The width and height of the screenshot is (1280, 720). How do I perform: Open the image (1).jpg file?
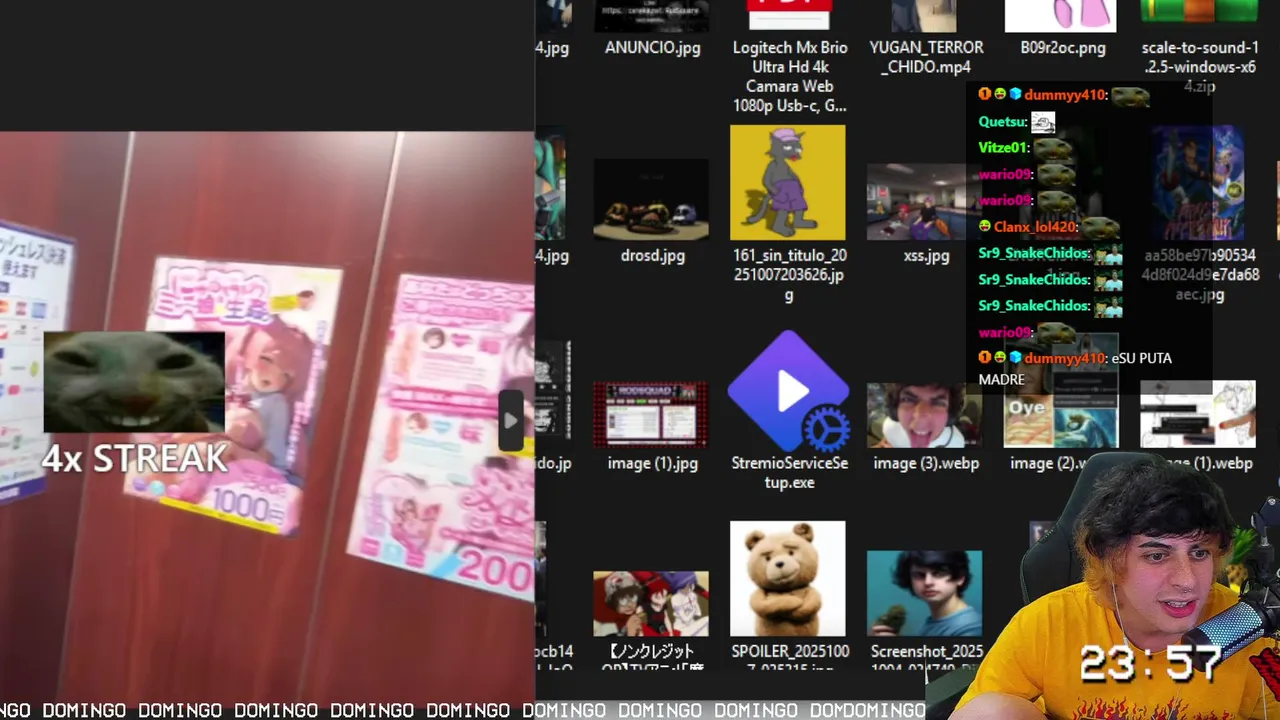pyautogui.click(x=651, y=414)
